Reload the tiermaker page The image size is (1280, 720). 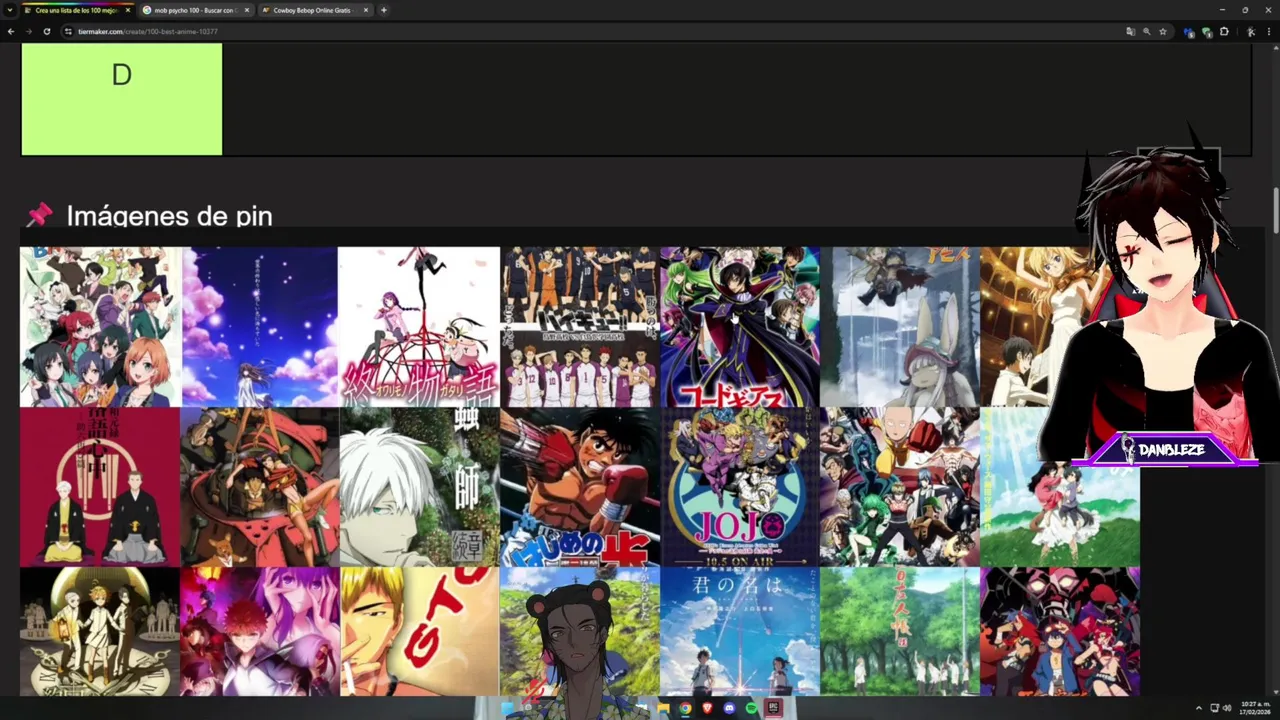[x=46, y=31]
